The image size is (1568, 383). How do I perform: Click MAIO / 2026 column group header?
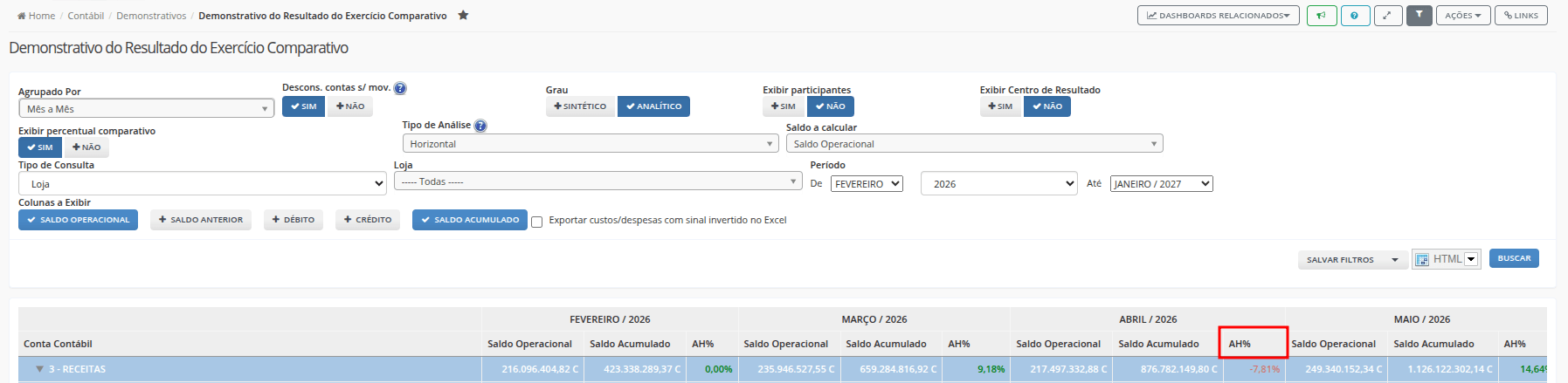1422,319
